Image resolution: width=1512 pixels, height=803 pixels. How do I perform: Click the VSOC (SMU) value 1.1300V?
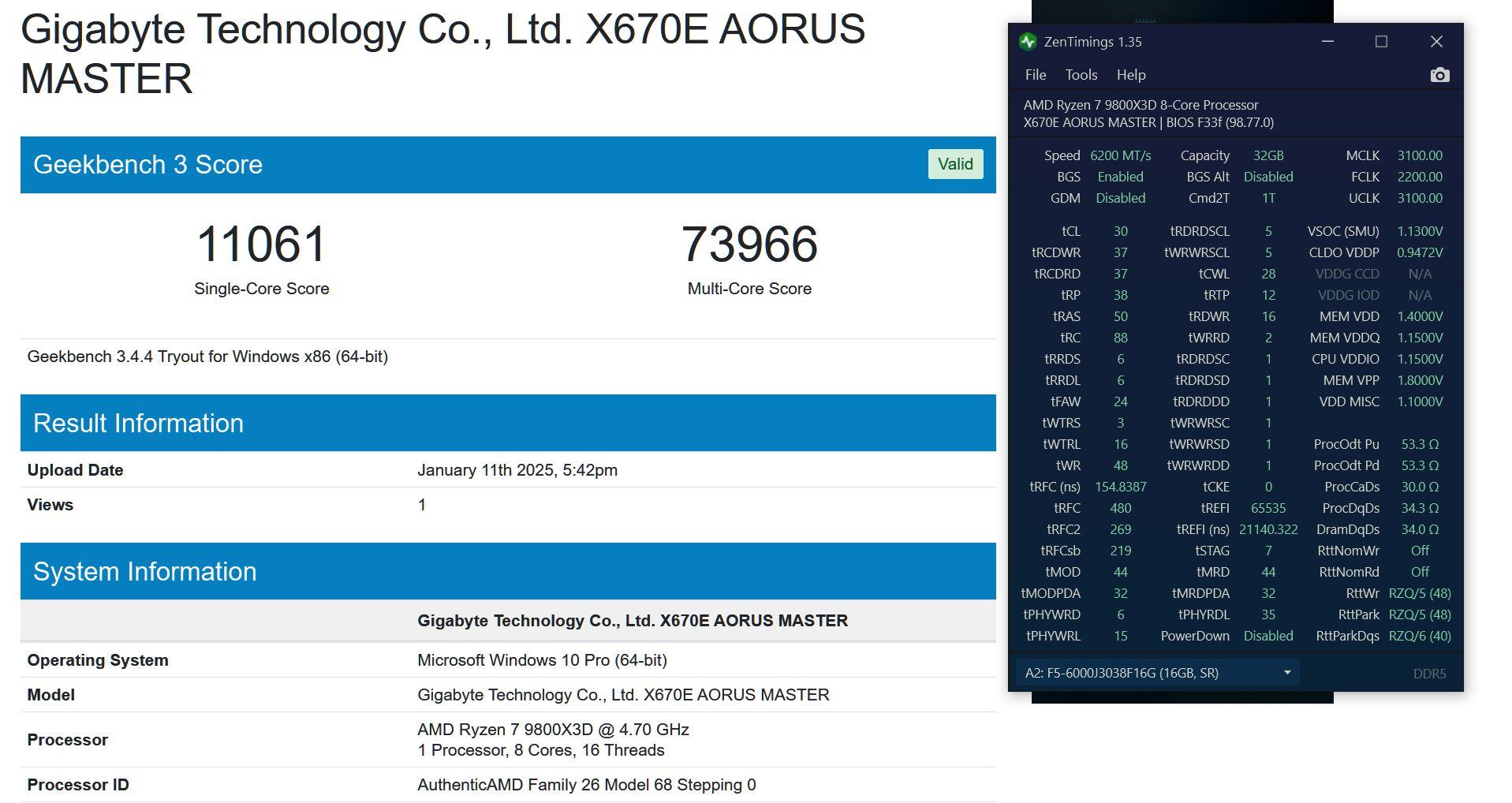pos(1420,231)
